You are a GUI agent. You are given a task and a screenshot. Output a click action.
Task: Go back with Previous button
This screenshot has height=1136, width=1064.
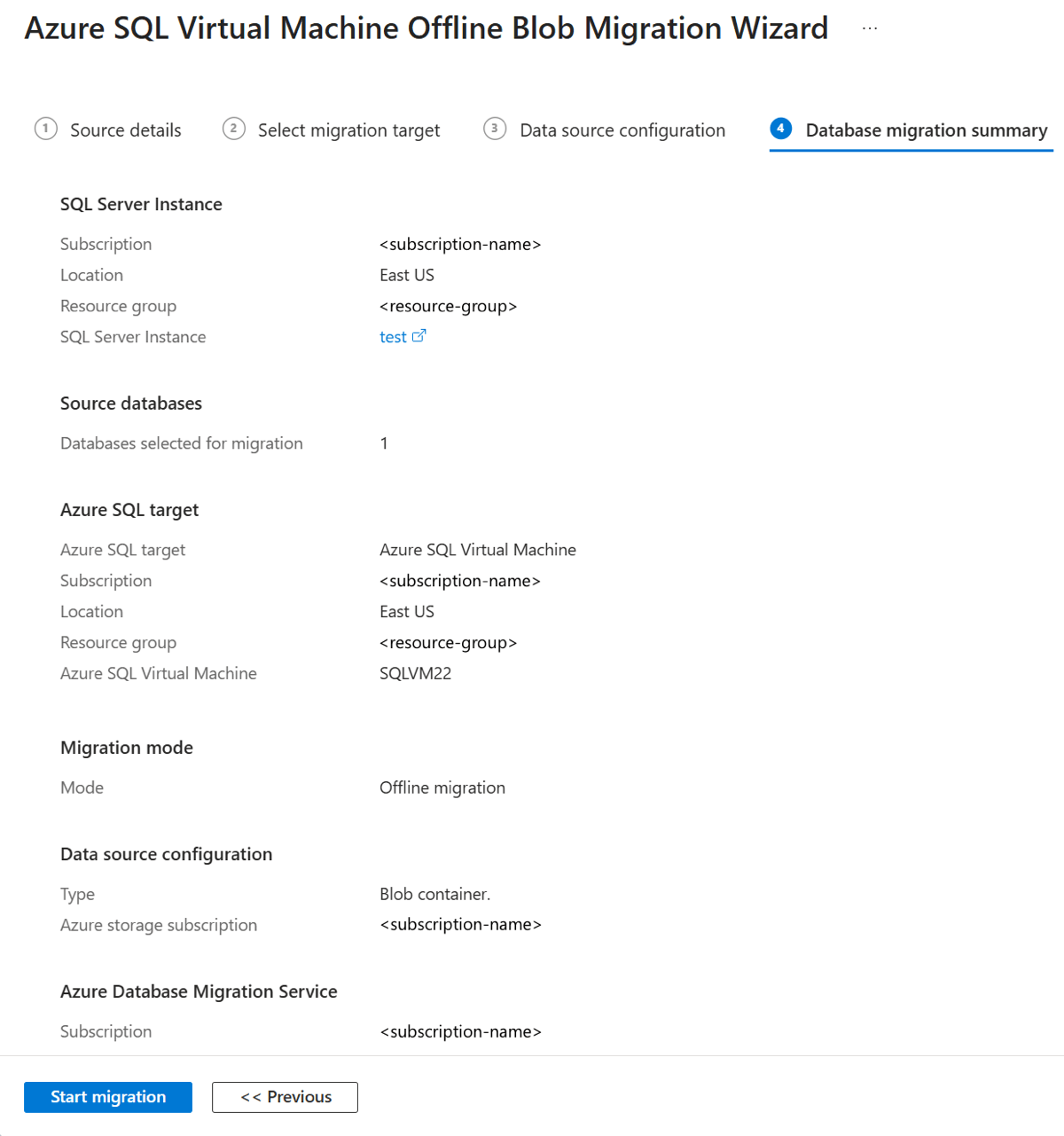click(x=285, y=1097)
